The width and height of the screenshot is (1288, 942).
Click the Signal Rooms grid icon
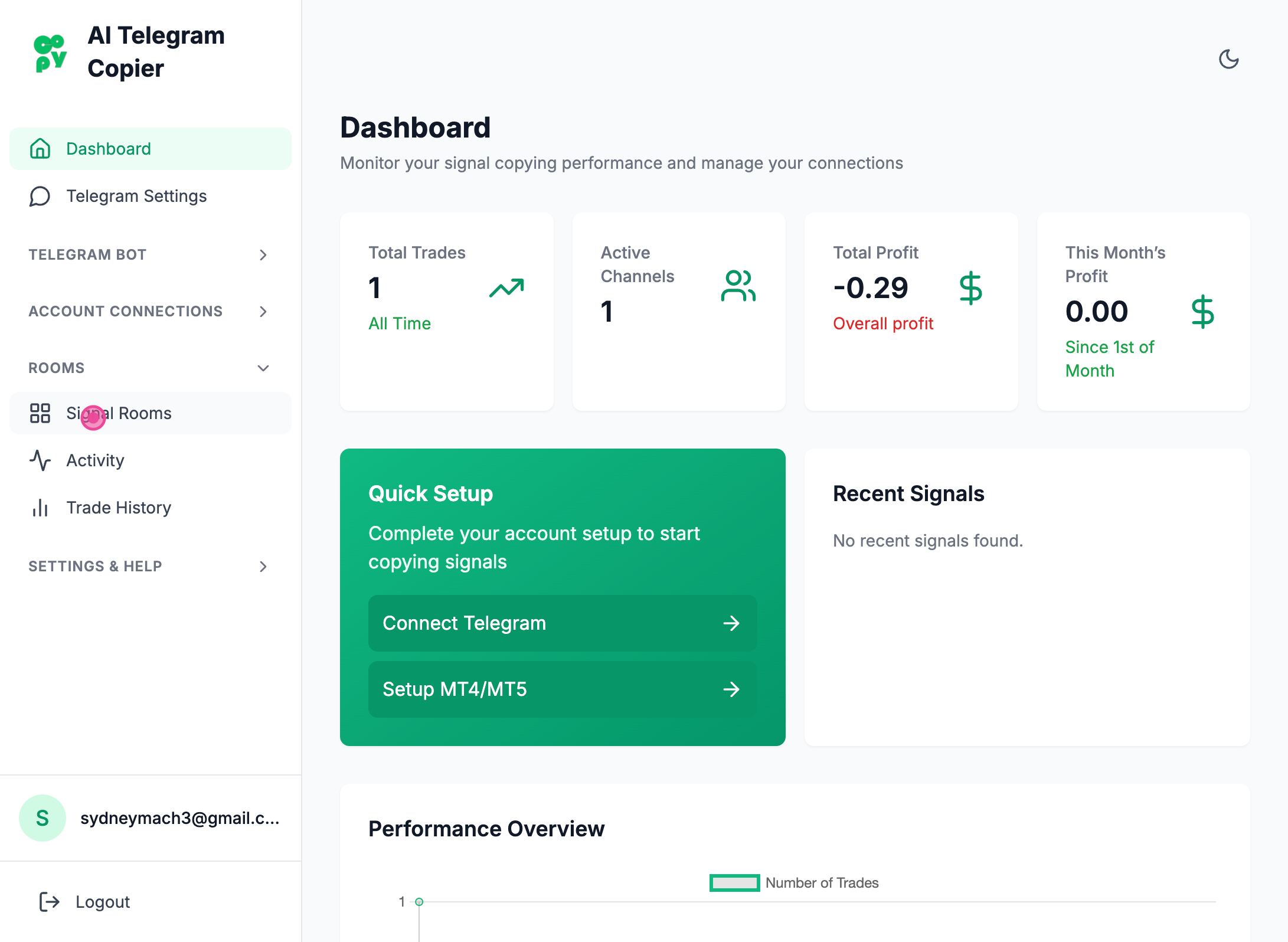click(40, 413)
